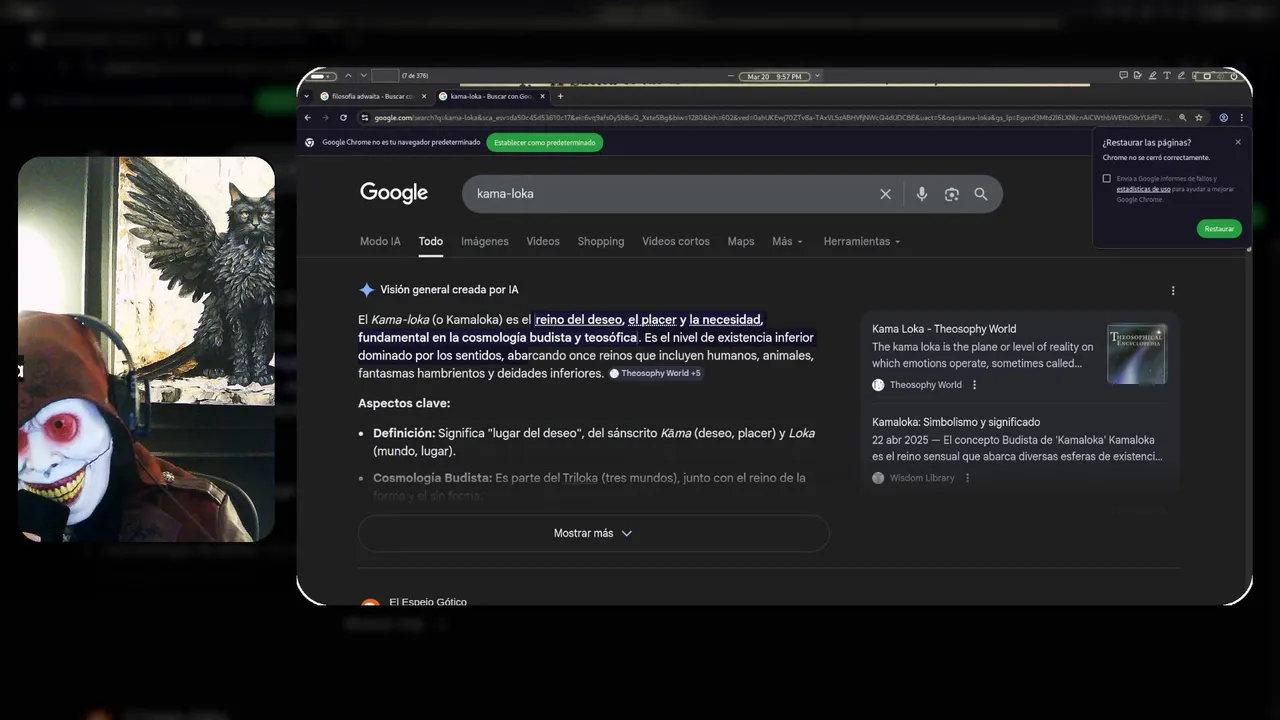Start voice search with the microphone icon

pyautogui.click(x=922, y=194)
